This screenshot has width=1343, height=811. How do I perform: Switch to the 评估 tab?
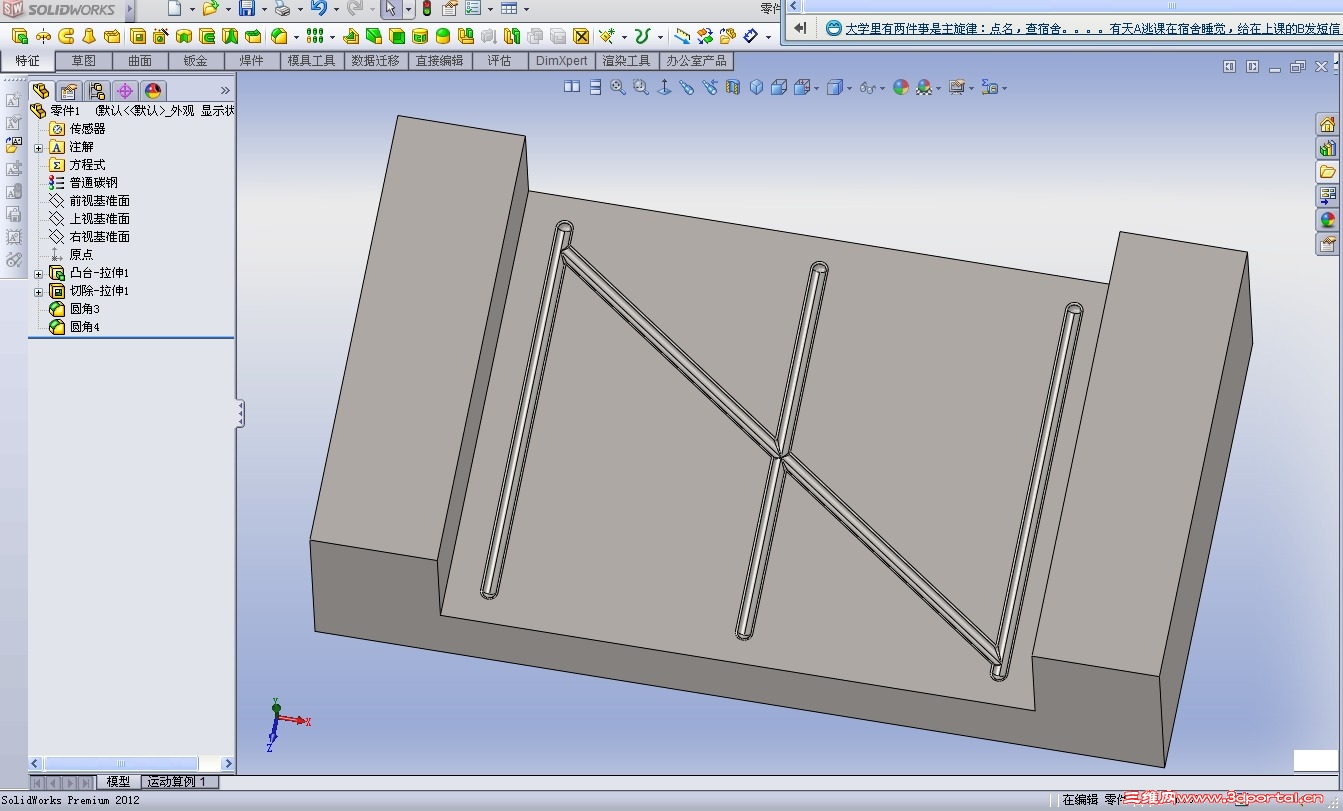[499, 61]
